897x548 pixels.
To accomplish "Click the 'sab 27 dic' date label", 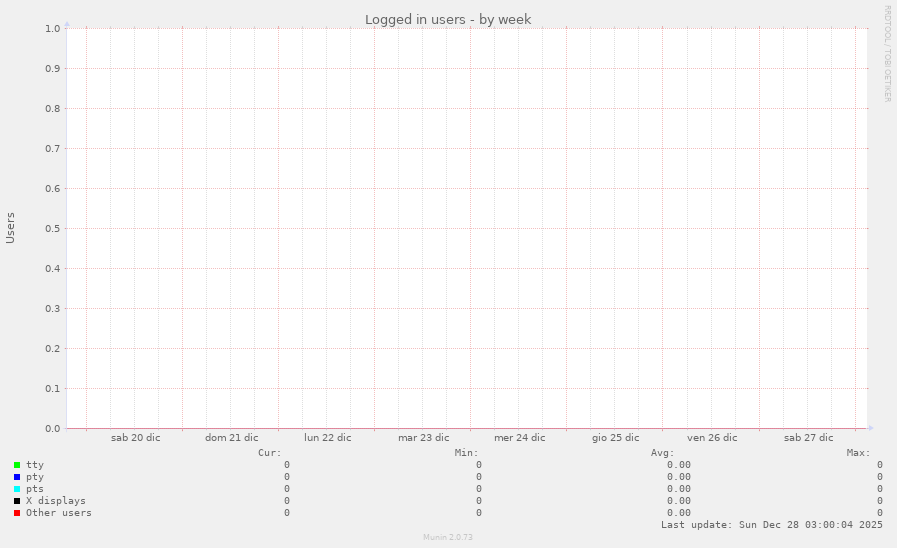I will (x=808, y=438).
